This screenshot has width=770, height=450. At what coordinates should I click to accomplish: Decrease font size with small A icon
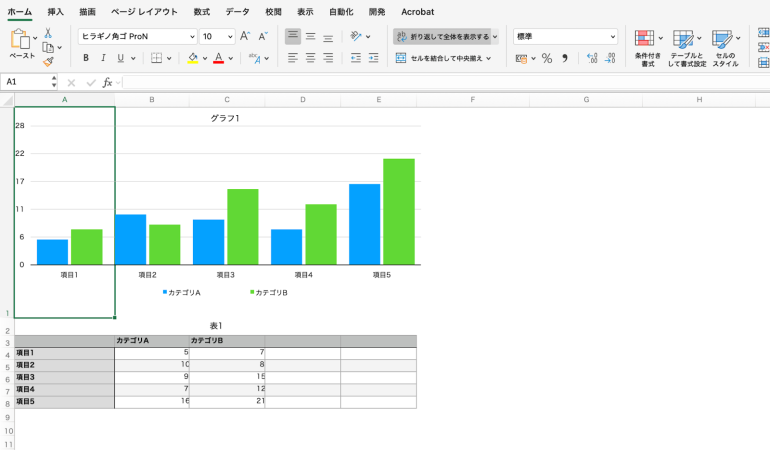[263, 36]
